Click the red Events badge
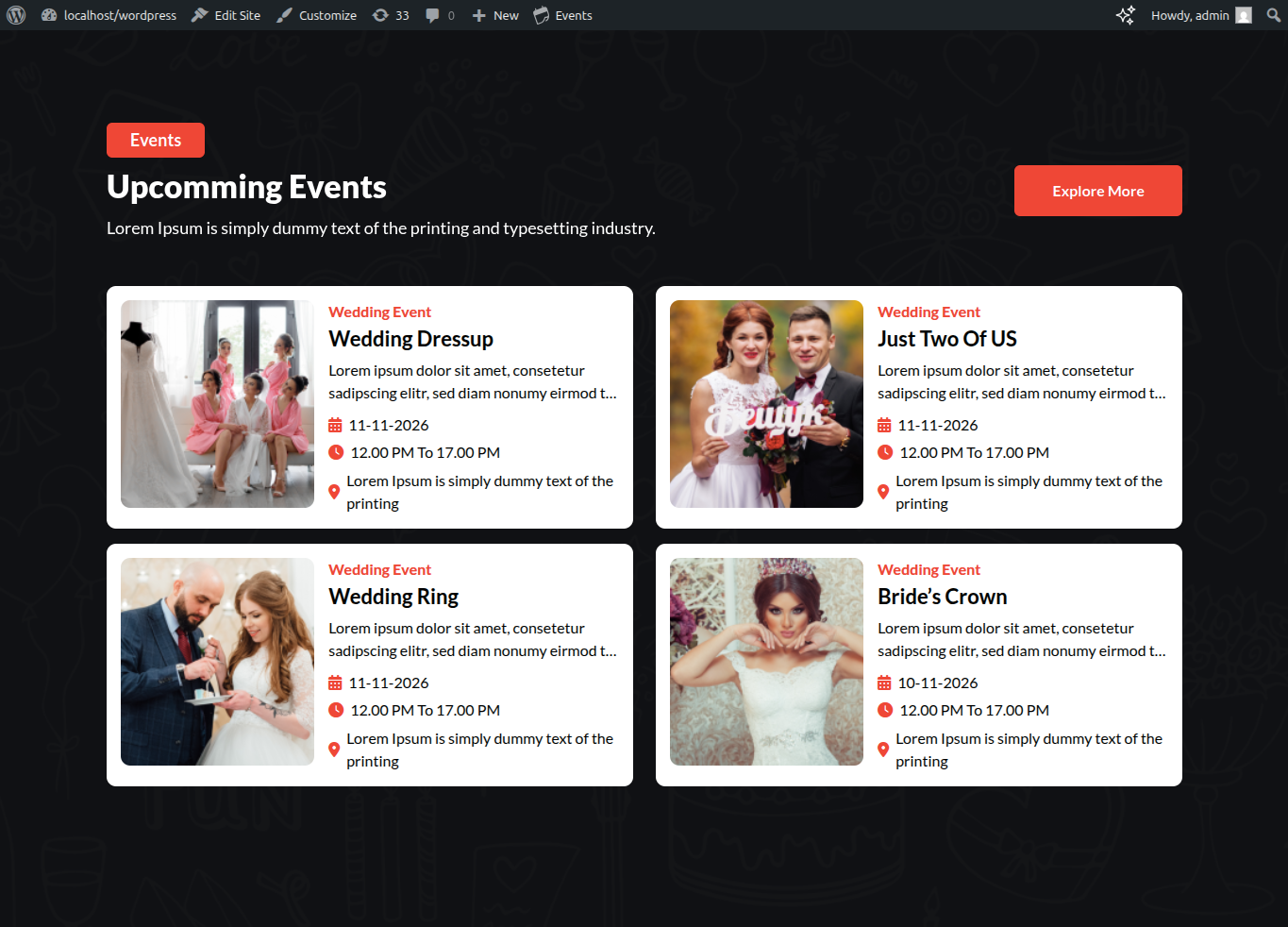 pos(156,141)
